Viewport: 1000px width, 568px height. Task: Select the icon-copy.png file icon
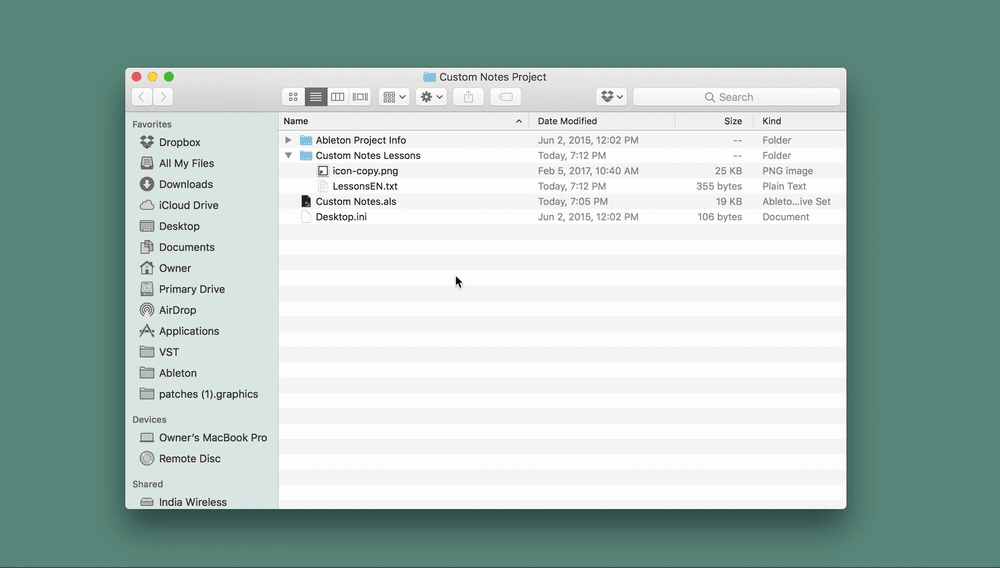(323, 171)
